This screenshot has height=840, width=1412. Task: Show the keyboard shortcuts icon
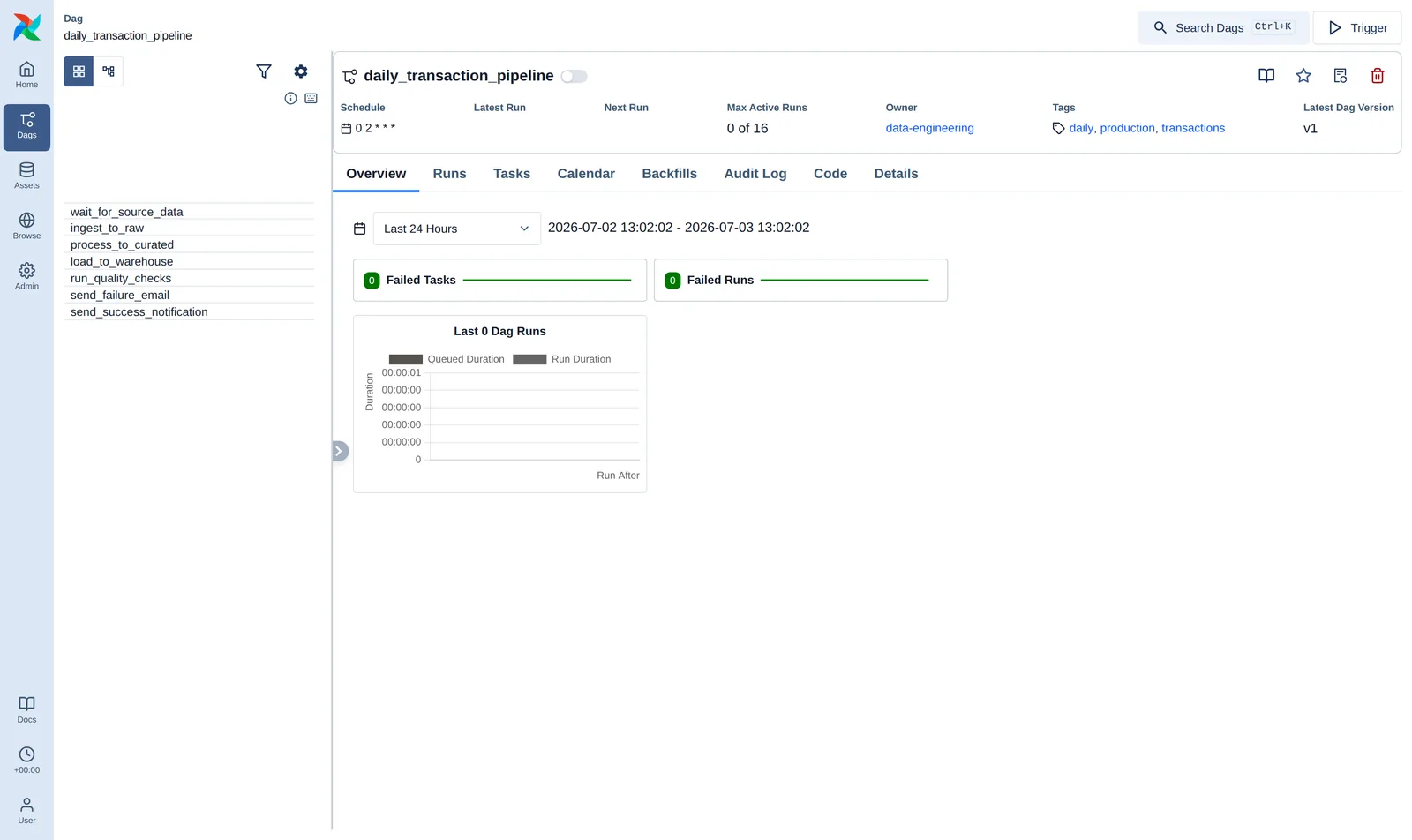click(x=311, y=98)
